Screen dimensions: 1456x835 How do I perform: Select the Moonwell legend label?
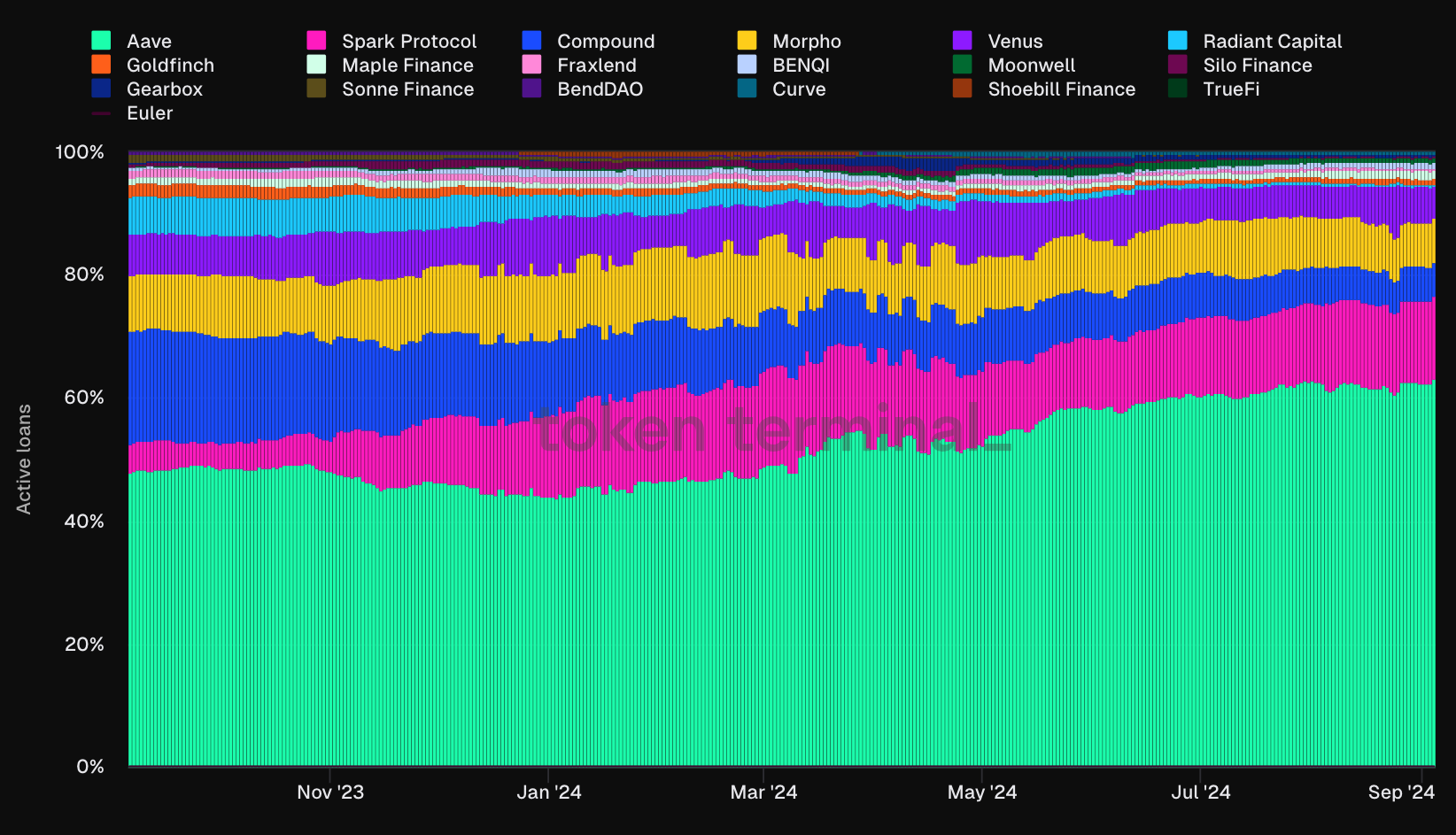[1032, 66]
